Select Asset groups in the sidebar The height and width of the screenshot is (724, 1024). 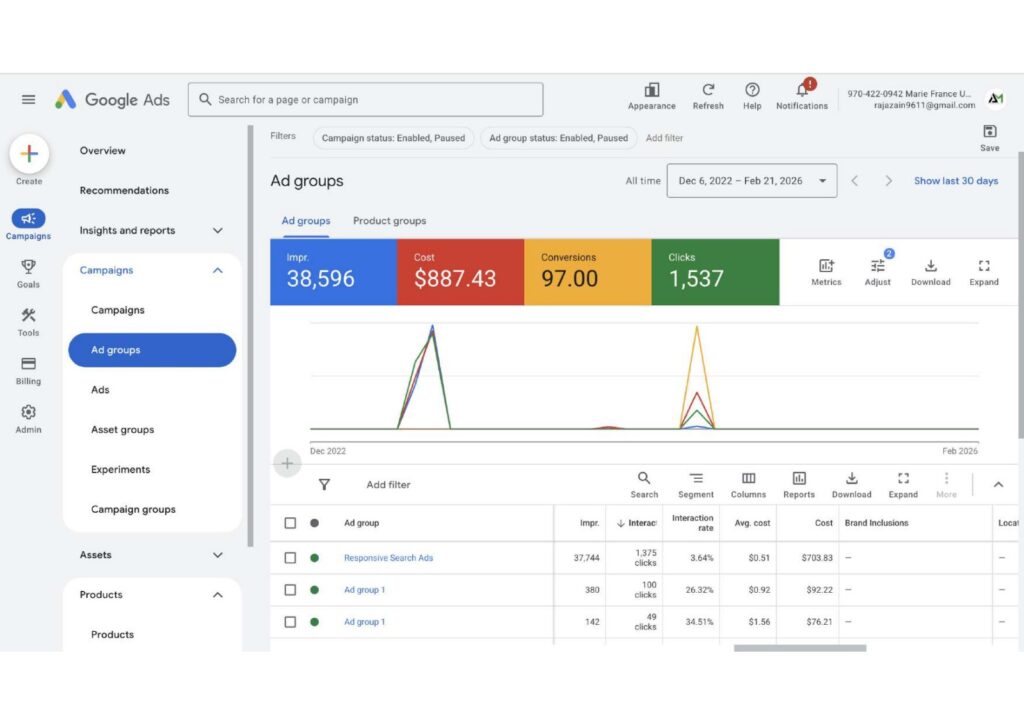[x=123, y=430]
